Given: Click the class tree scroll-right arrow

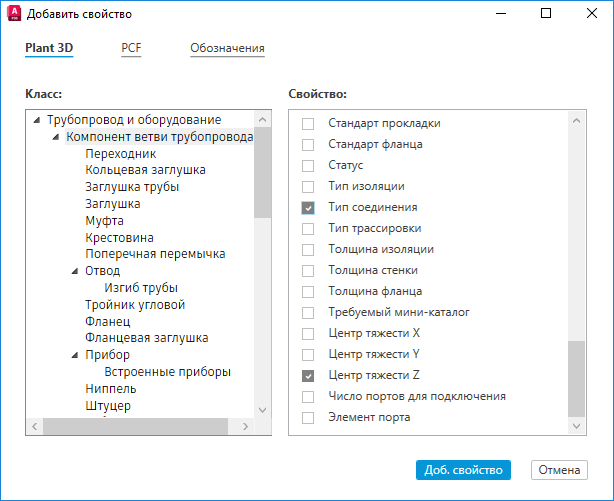Looking at the screenshot, I should point(247,426).
